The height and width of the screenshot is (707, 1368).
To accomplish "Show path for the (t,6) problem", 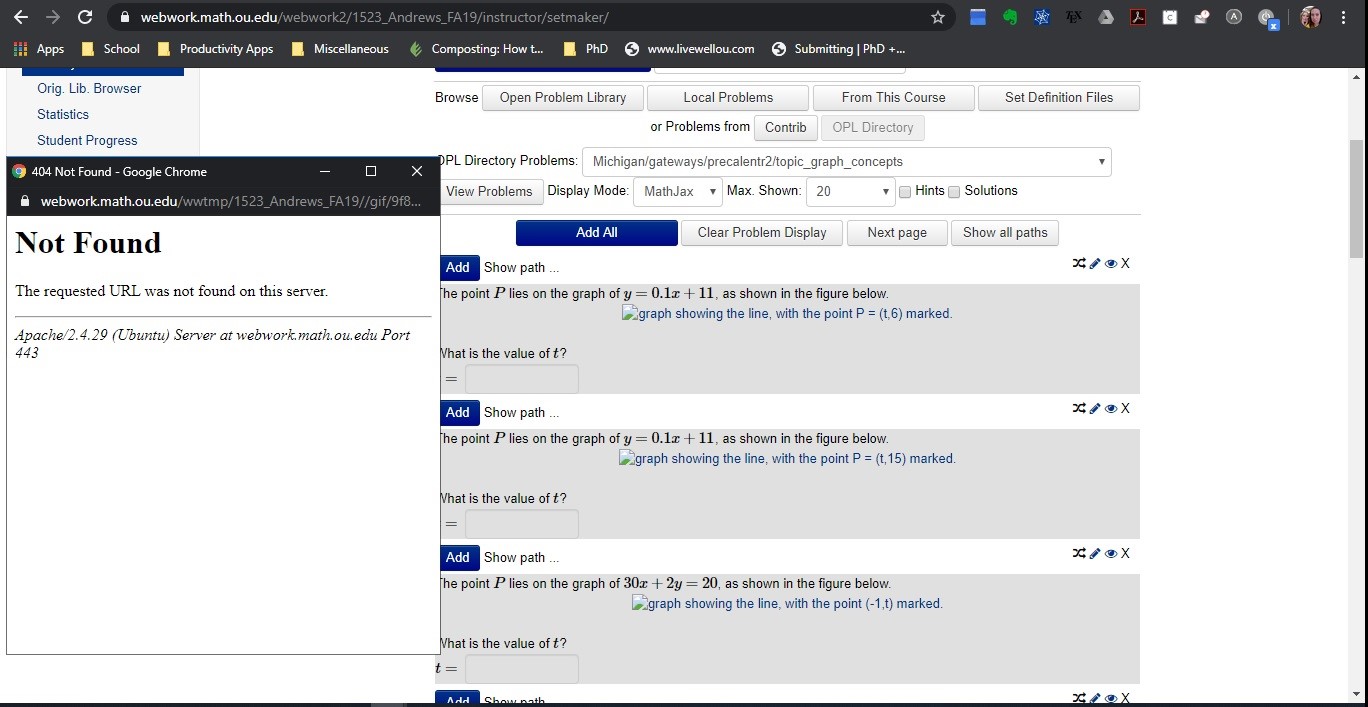I will (521, 268).
